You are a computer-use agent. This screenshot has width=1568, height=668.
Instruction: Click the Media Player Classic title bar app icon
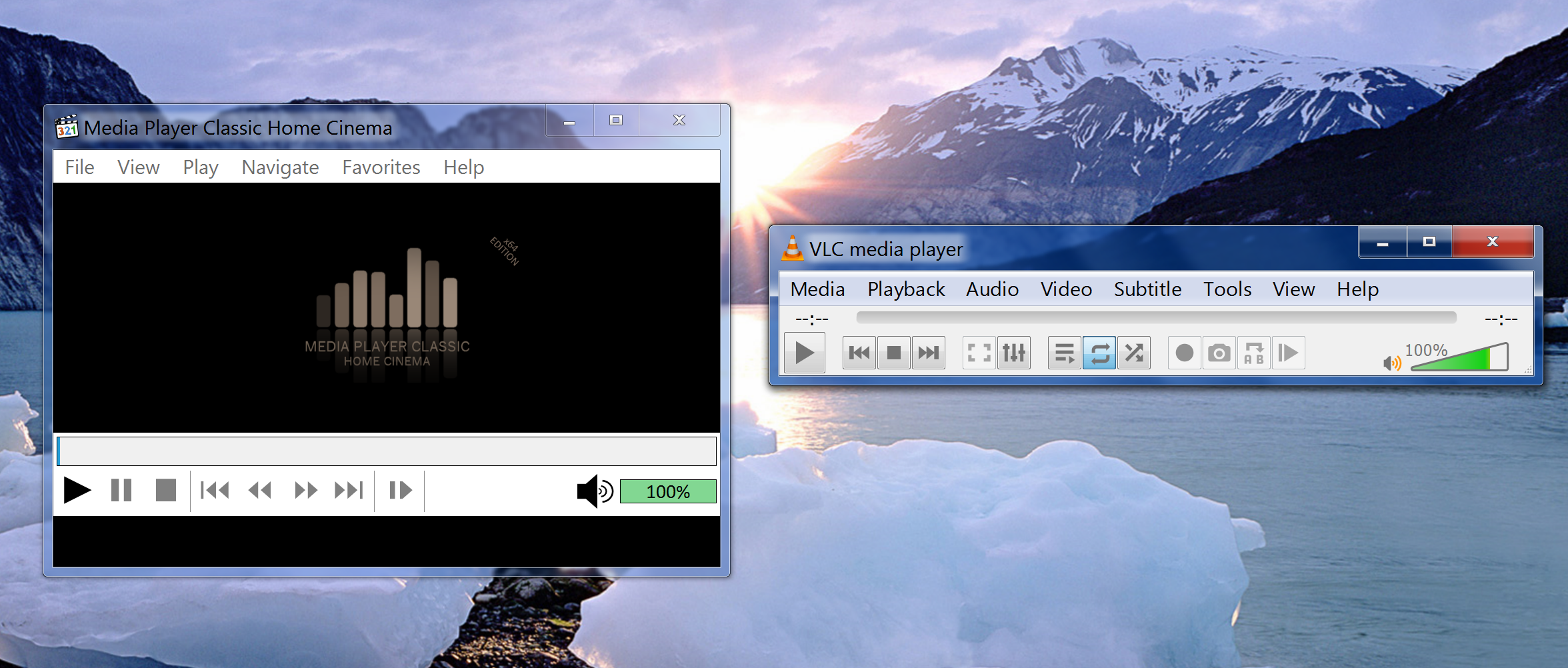[x=67, y=127]
